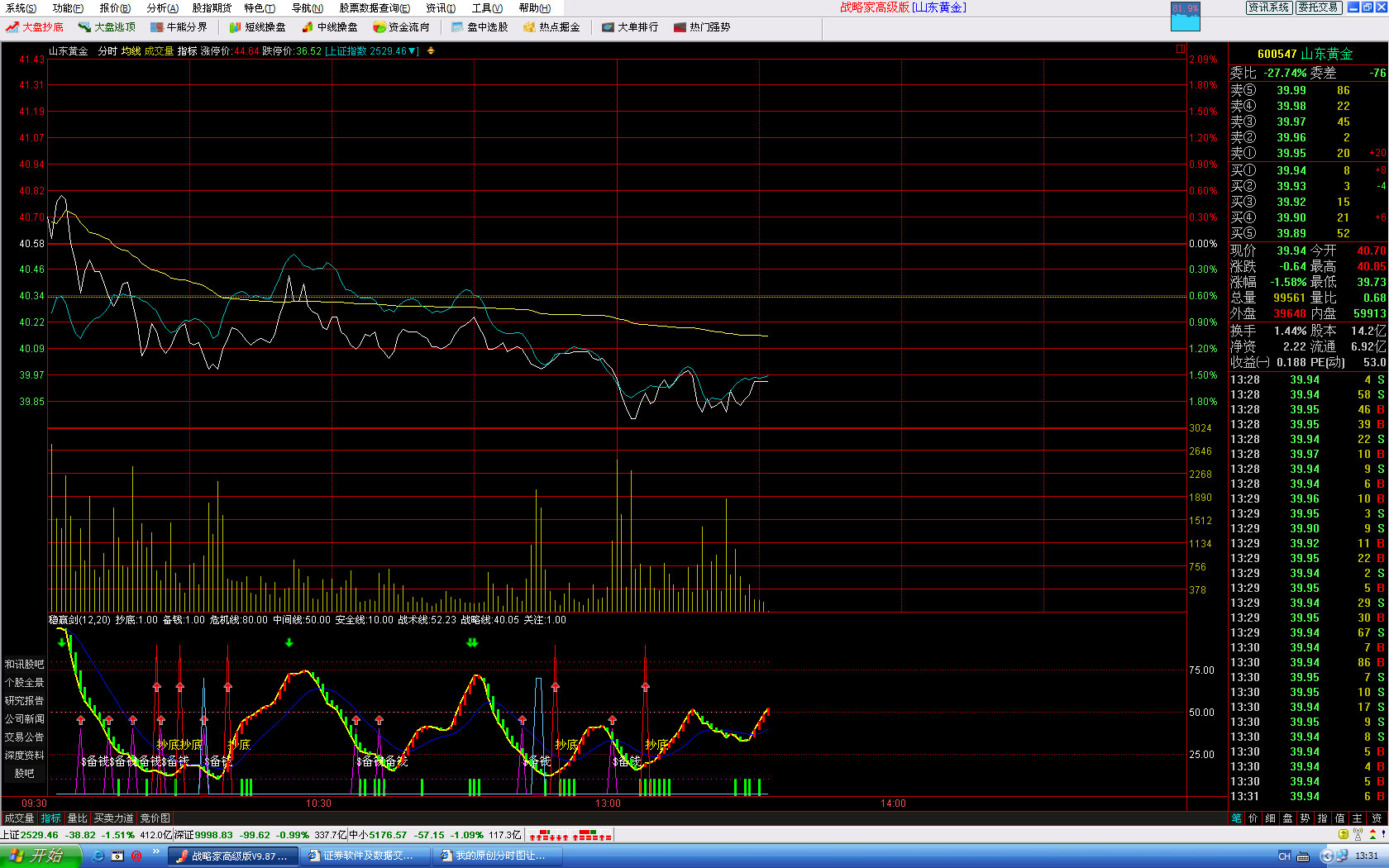This screenshot has width=1389, height=868.
Task: Open the 股票数据查询(E) menu
Action: pyautogui.click(x=375, y=8)
